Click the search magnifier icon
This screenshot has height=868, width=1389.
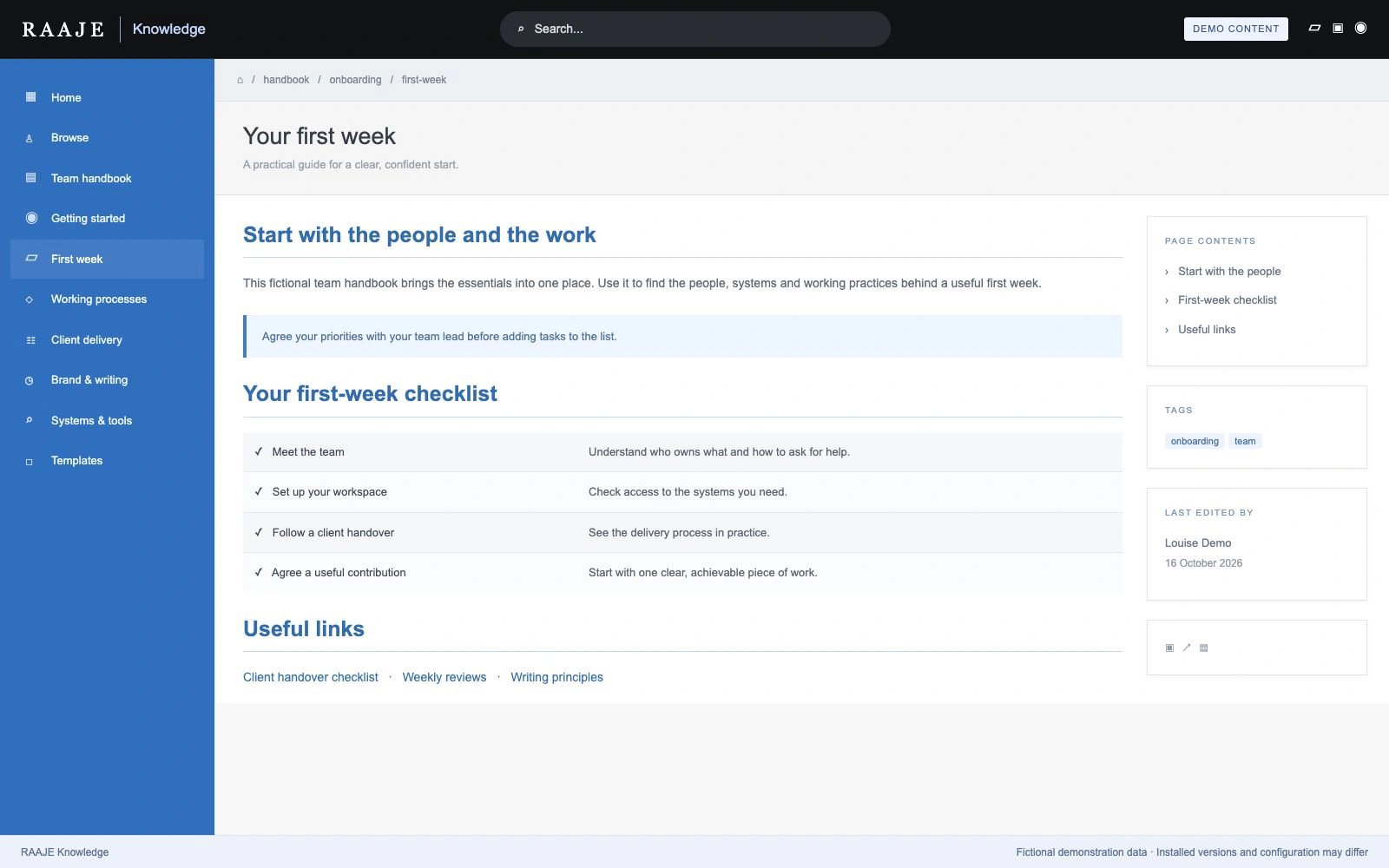pyautogui.click(x=521, y=30)
